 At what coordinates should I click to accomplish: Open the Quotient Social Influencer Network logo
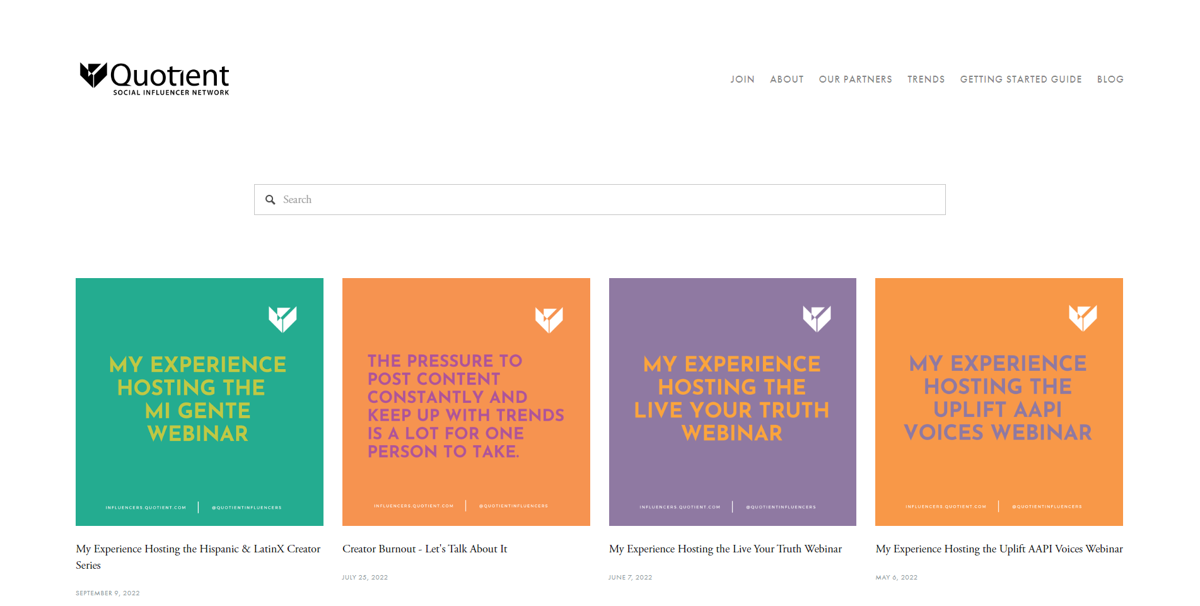pos(155,79)
